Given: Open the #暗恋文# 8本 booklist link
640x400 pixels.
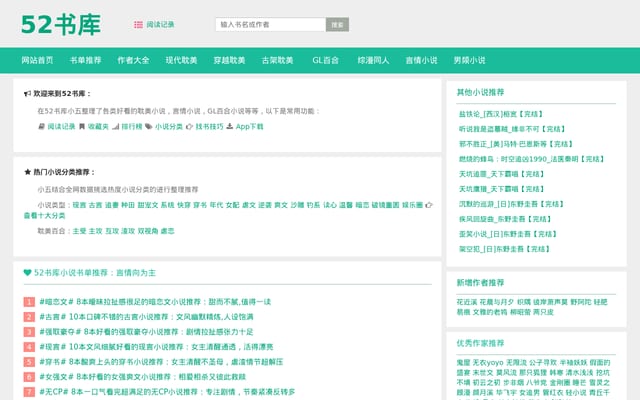Looking at the screenshot, I should [x=155, y=302].
